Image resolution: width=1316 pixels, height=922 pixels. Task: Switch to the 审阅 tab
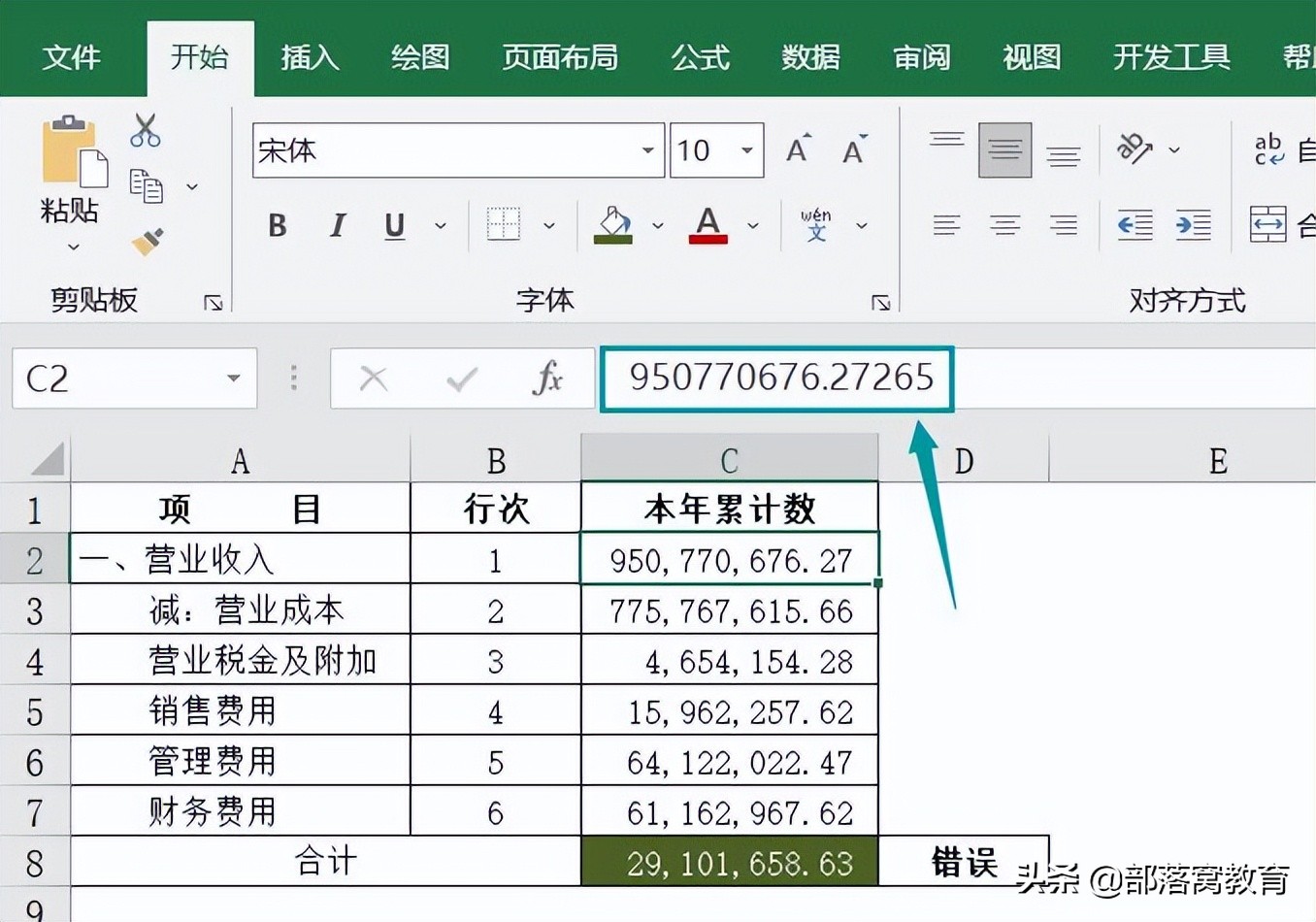pos(921,57)
